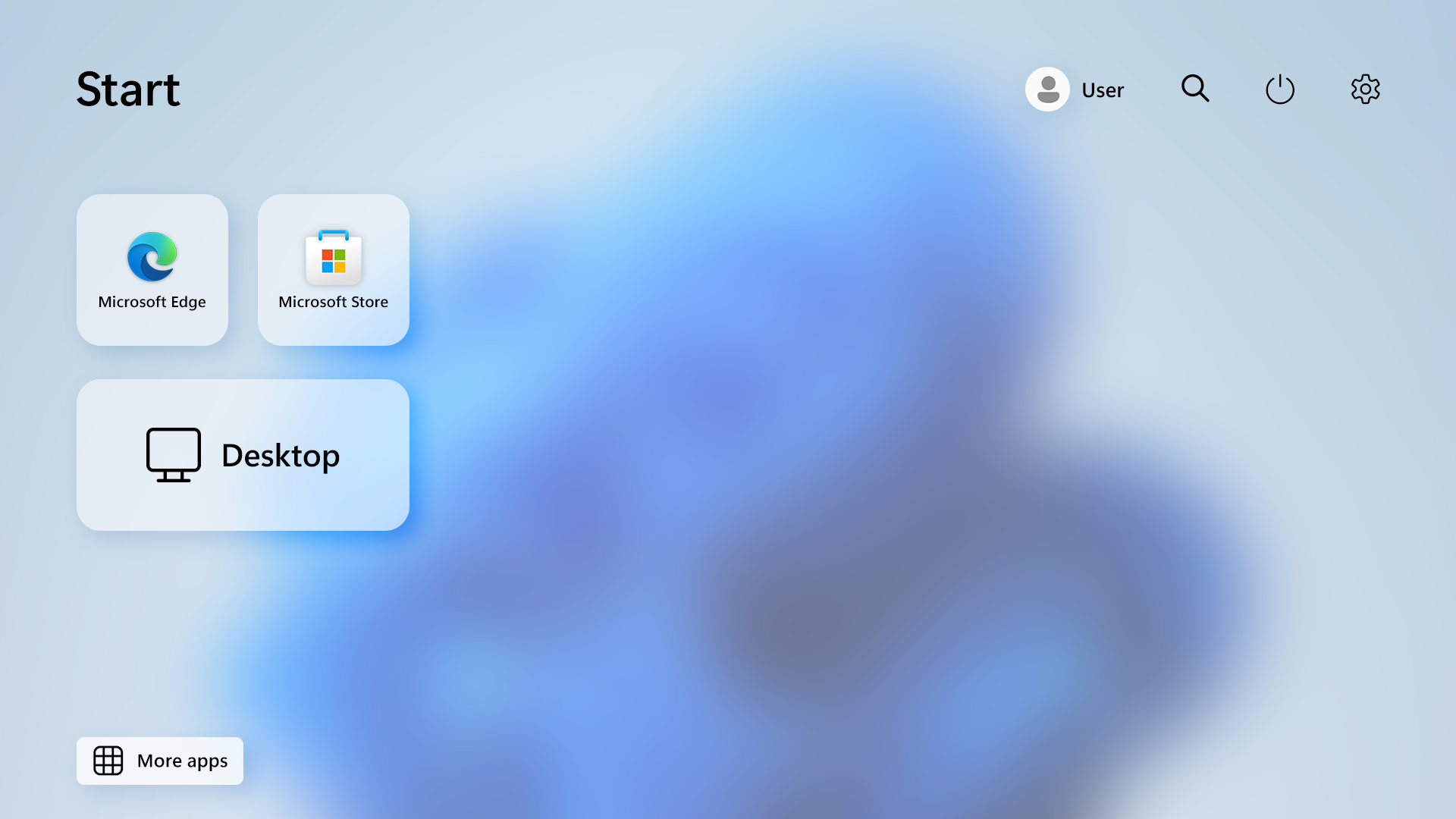Click the Power button icon
Image resolution: width=1456 pixels, height=819 pixels.
click(x=1280, y=89)
